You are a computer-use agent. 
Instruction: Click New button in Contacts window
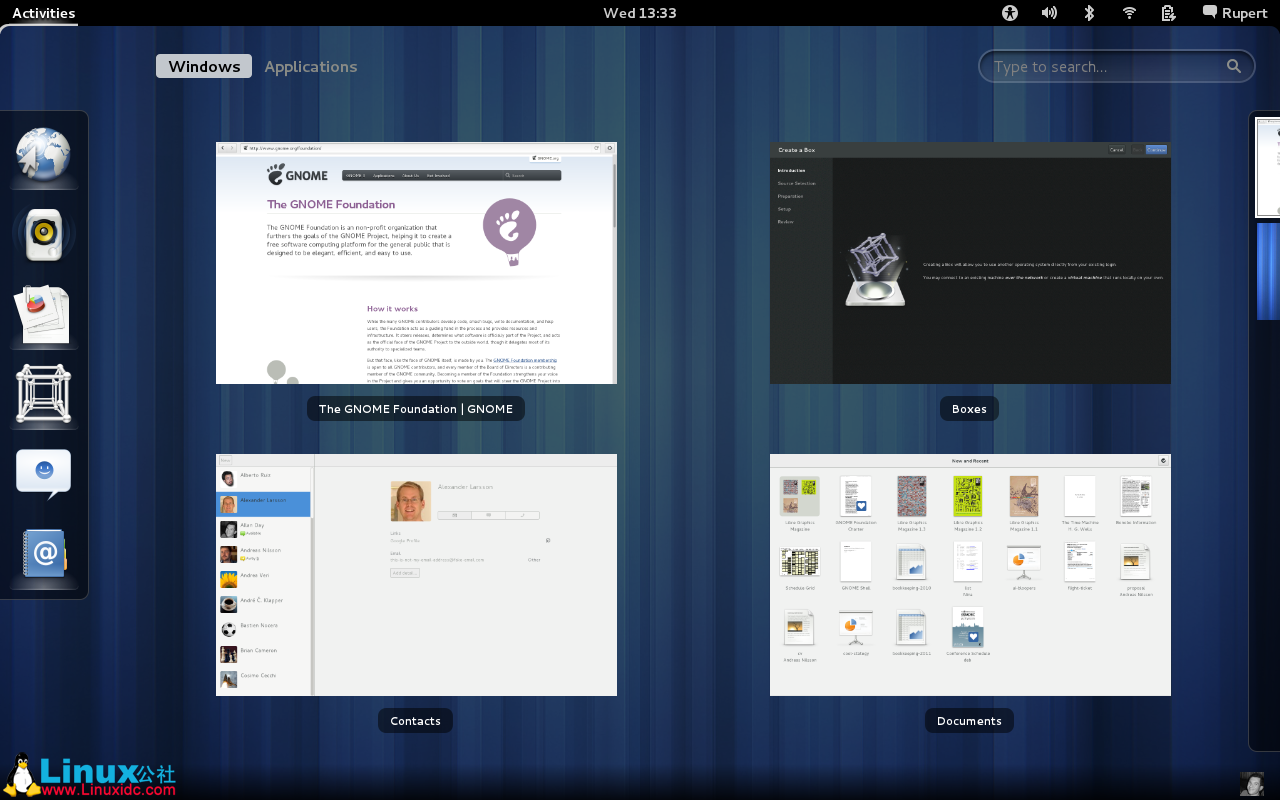point(225,461)
